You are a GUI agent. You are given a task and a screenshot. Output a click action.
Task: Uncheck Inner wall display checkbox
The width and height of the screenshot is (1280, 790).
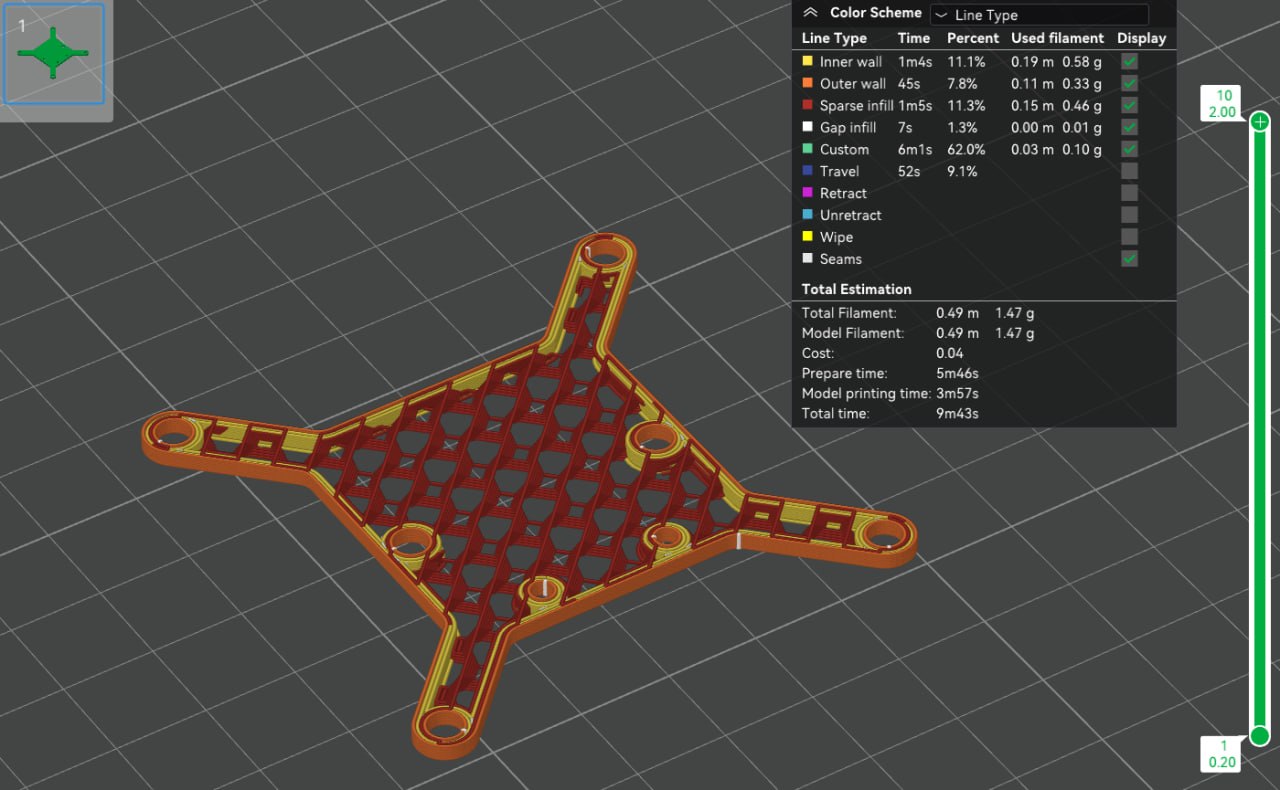1129,61
